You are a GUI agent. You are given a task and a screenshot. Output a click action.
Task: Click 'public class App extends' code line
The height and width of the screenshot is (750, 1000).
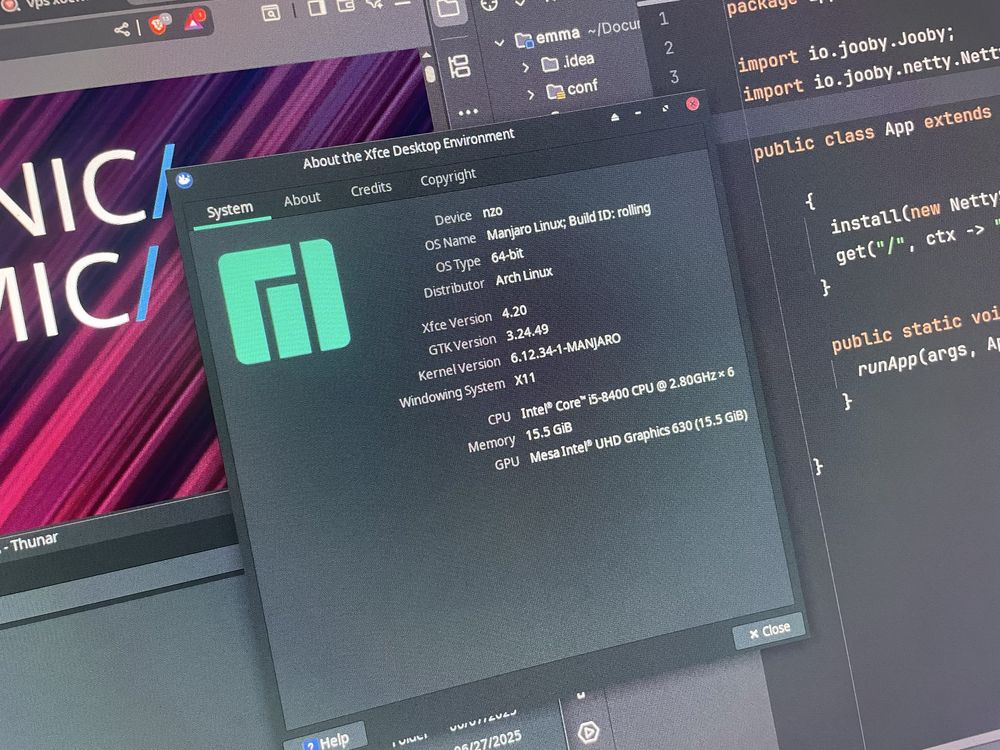[872, 133]
